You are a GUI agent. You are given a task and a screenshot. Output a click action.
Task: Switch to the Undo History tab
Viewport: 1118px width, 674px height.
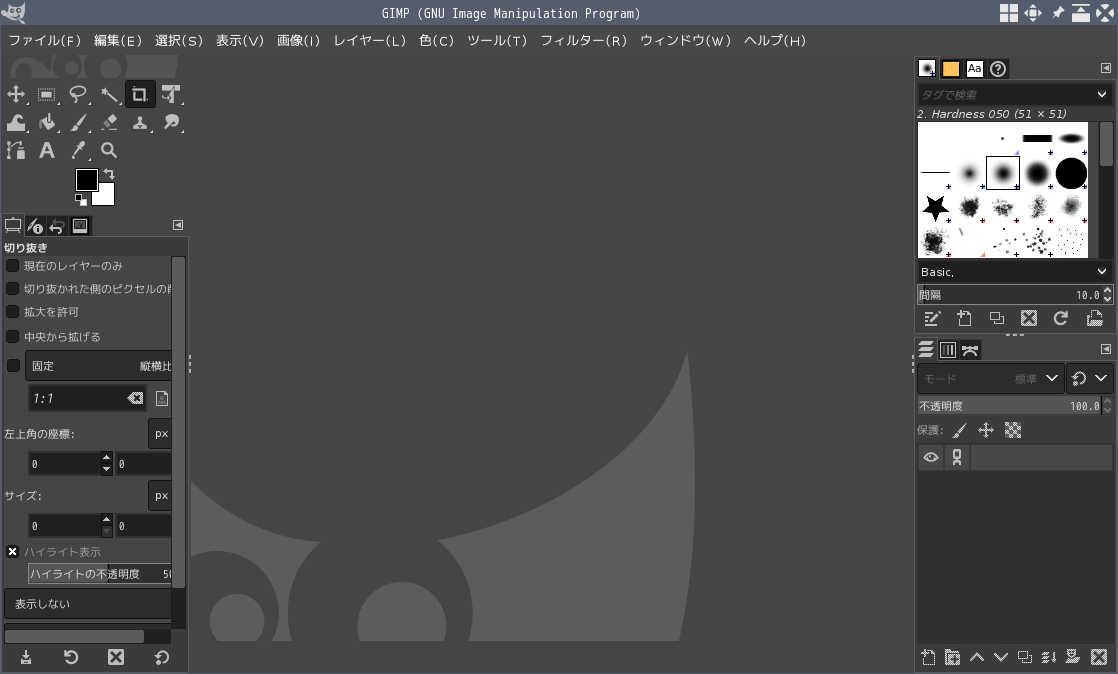point(57,226)
